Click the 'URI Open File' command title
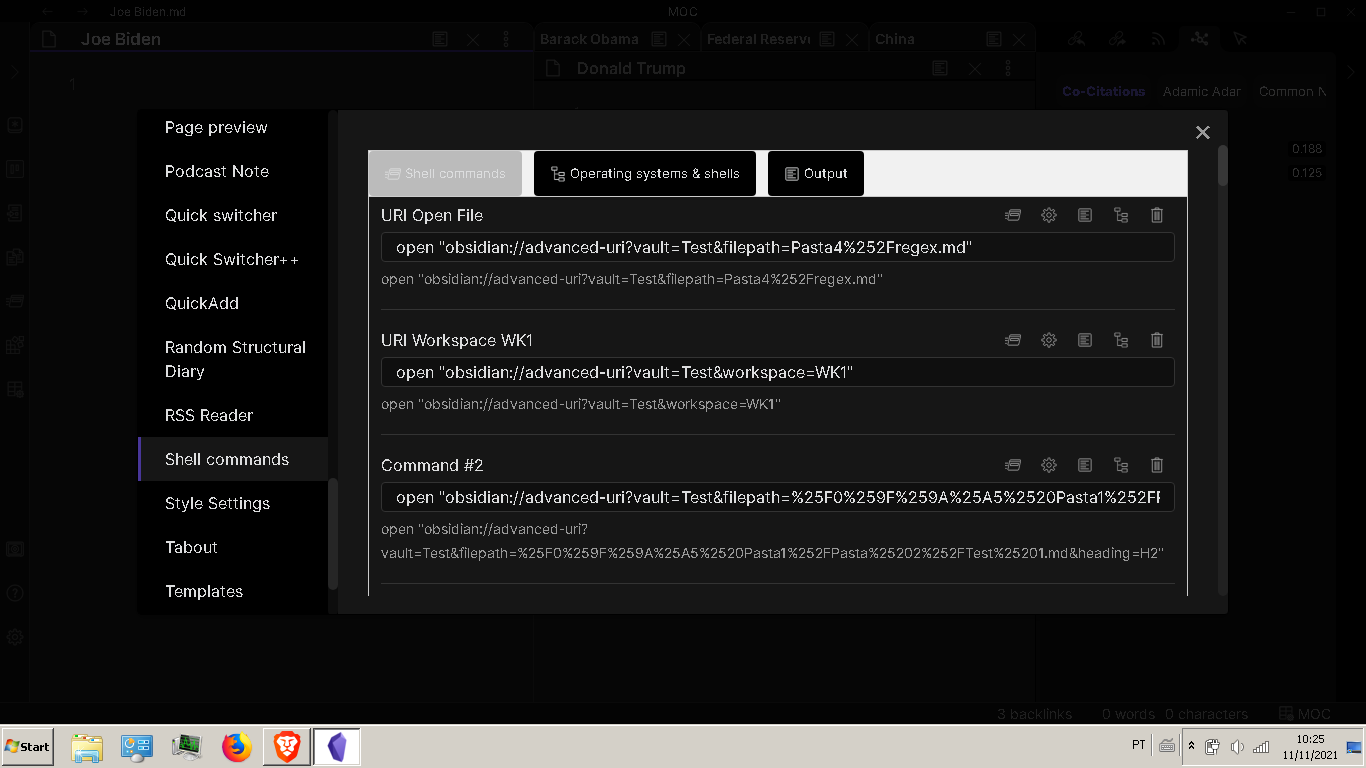 (432, 215)
